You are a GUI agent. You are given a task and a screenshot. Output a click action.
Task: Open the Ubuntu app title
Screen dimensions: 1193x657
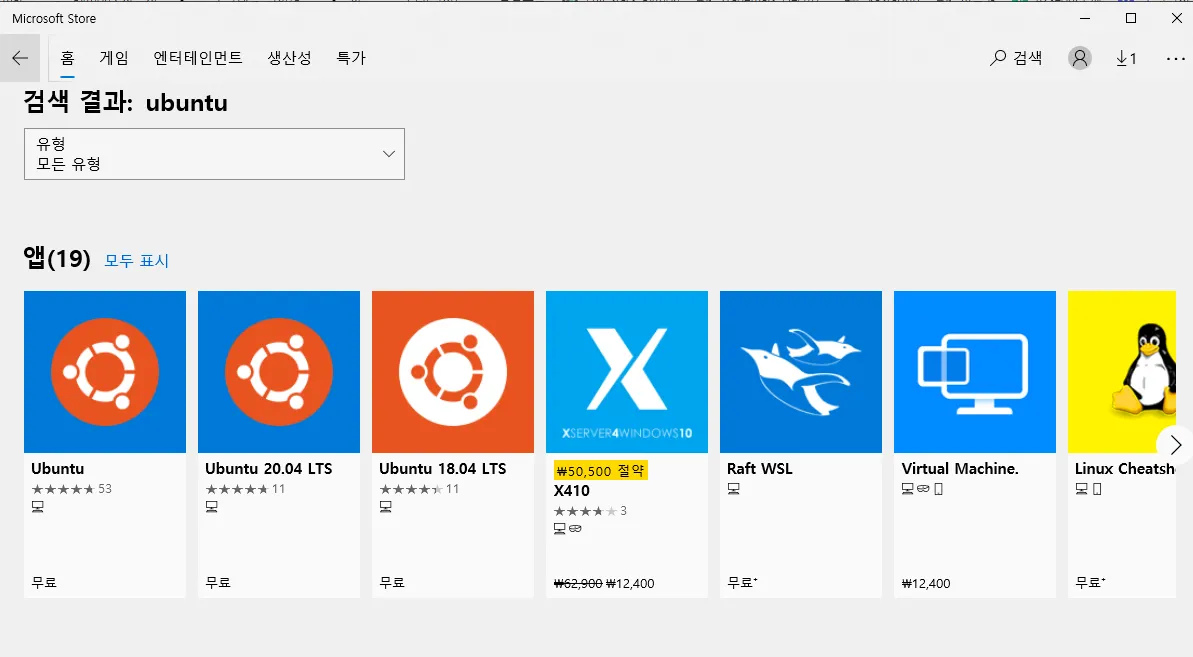[x=58, y=468]
